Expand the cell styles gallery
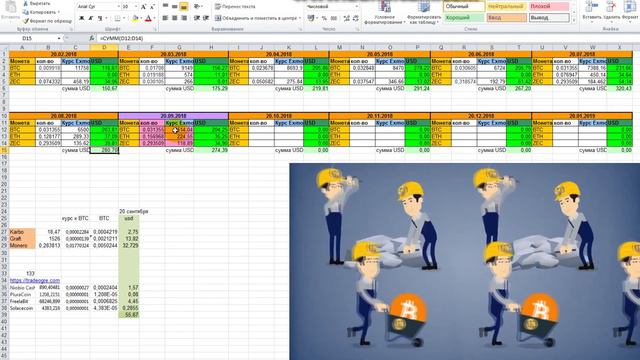The width and height of the screenshot is (640, 360). [573, 20]
